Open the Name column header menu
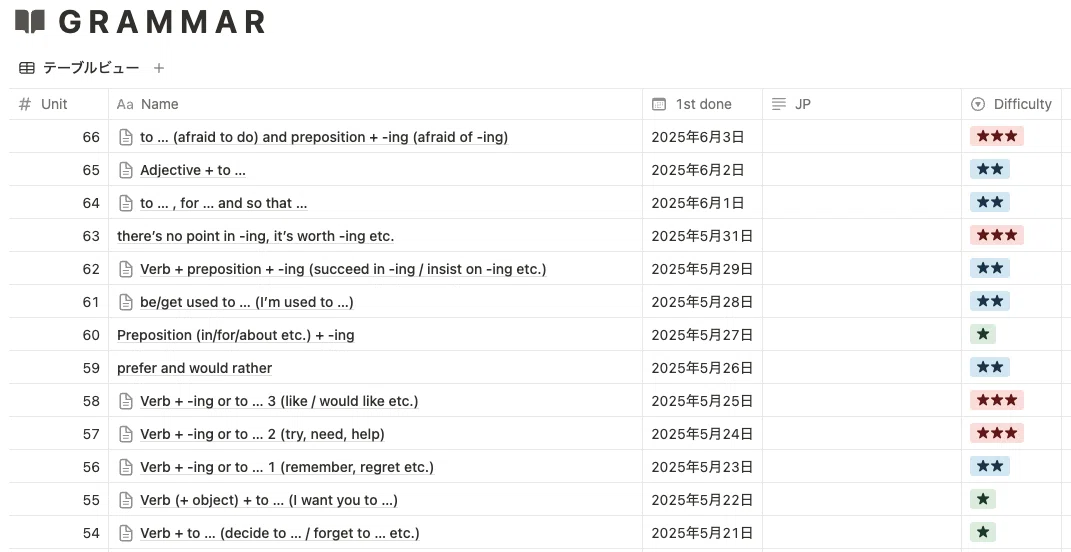Image resolution: width=1071 pixels, height=552 pixels. (x=375, y=105)
